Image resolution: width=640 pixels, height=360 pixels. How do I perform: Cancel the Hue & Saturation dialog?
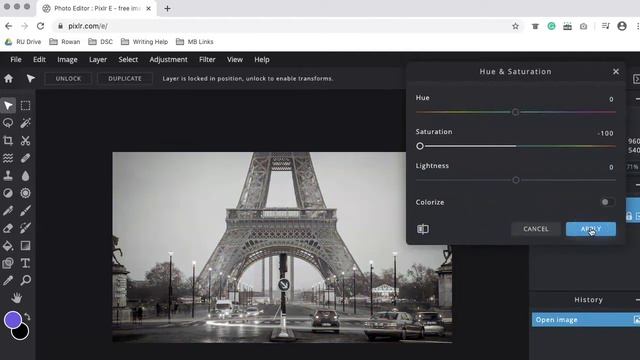tap(536, 229)
